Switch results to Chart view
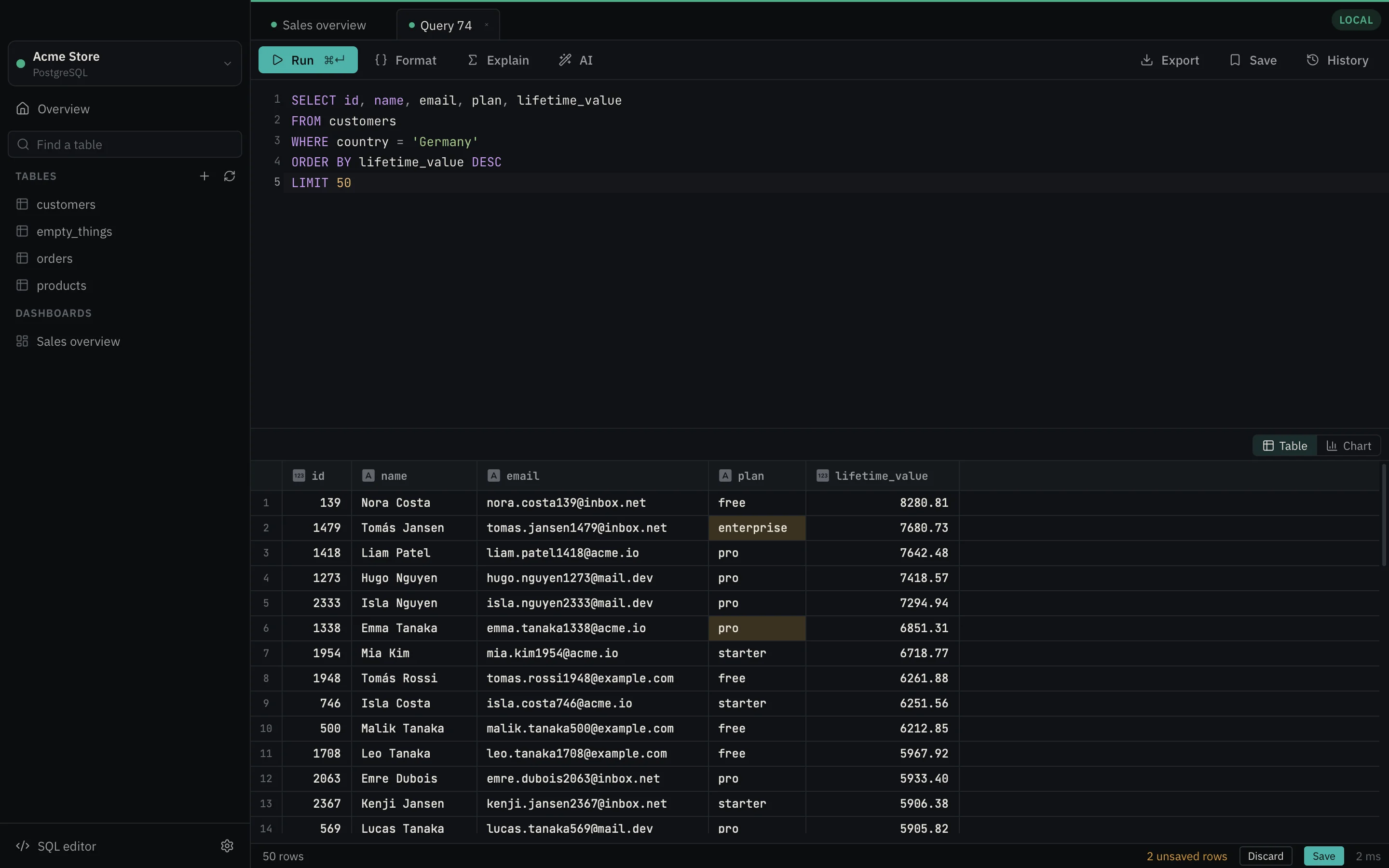1389x868 pixels. click(1348, 446)
